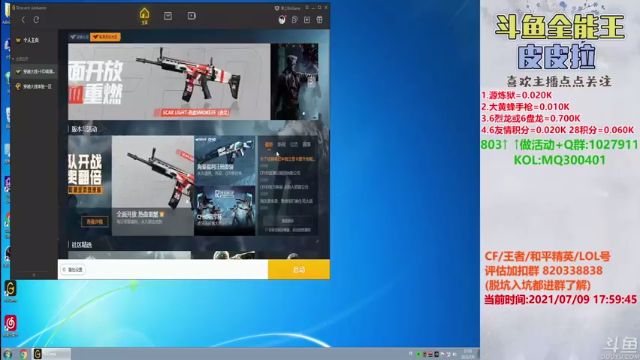
Task: Select the CrossFire 体验一区 sidebar entry
Action: (x=34, y=87)
